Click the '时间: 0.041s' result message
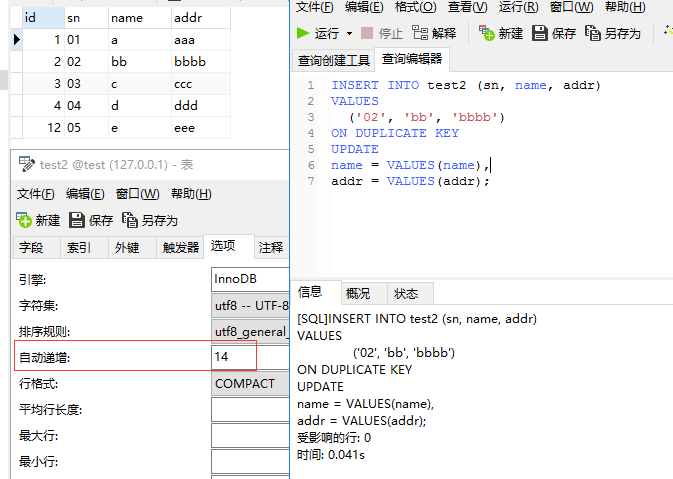This screenshot has width=673, height=479. click(330, 455)
